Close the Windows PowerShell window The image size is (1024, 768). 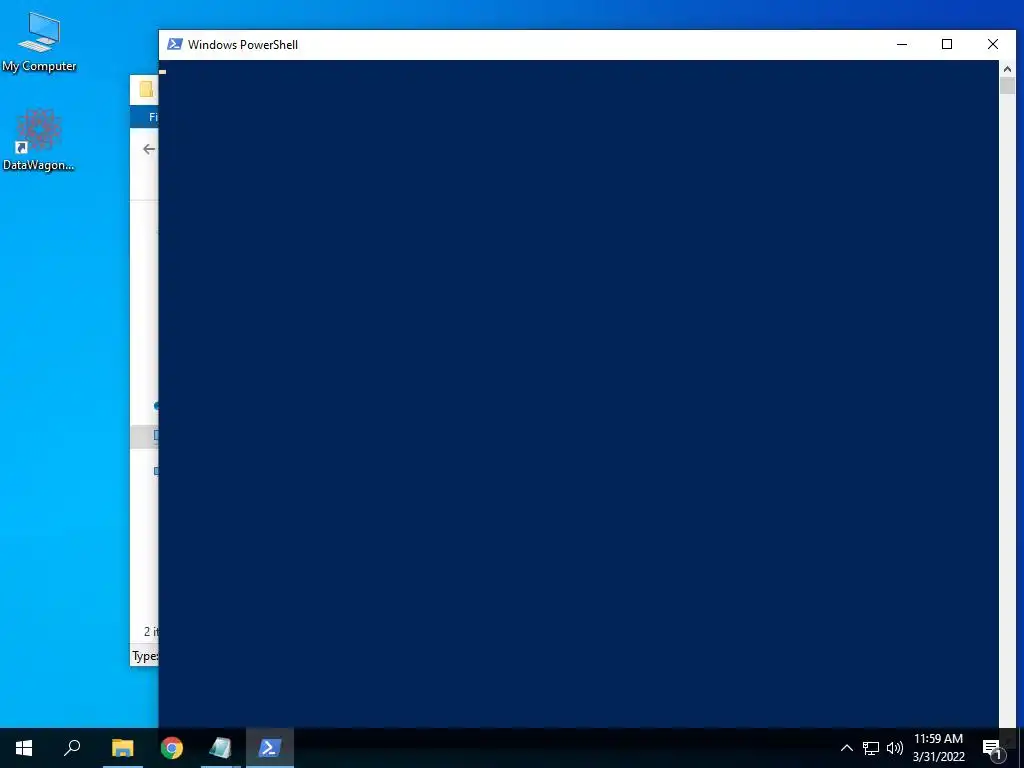pos(993,44)
